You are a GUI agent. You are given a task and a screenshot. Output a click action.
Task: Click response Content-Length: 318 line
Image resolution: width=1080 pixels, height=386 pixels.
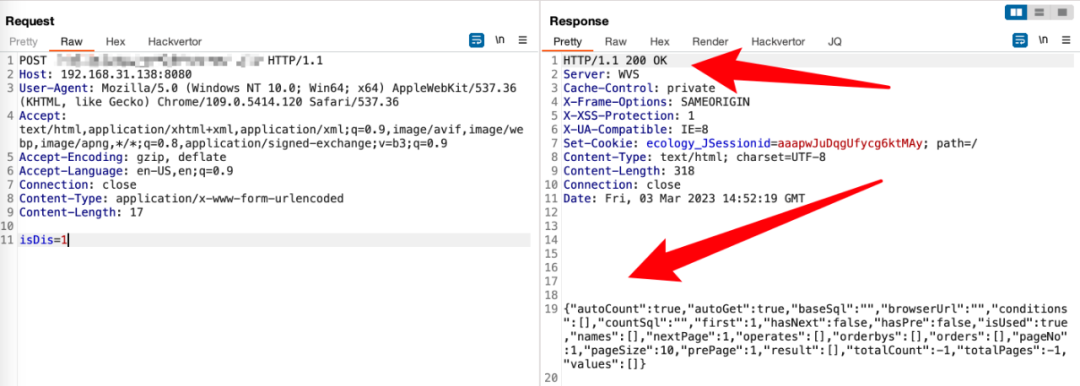click(628, 171)
